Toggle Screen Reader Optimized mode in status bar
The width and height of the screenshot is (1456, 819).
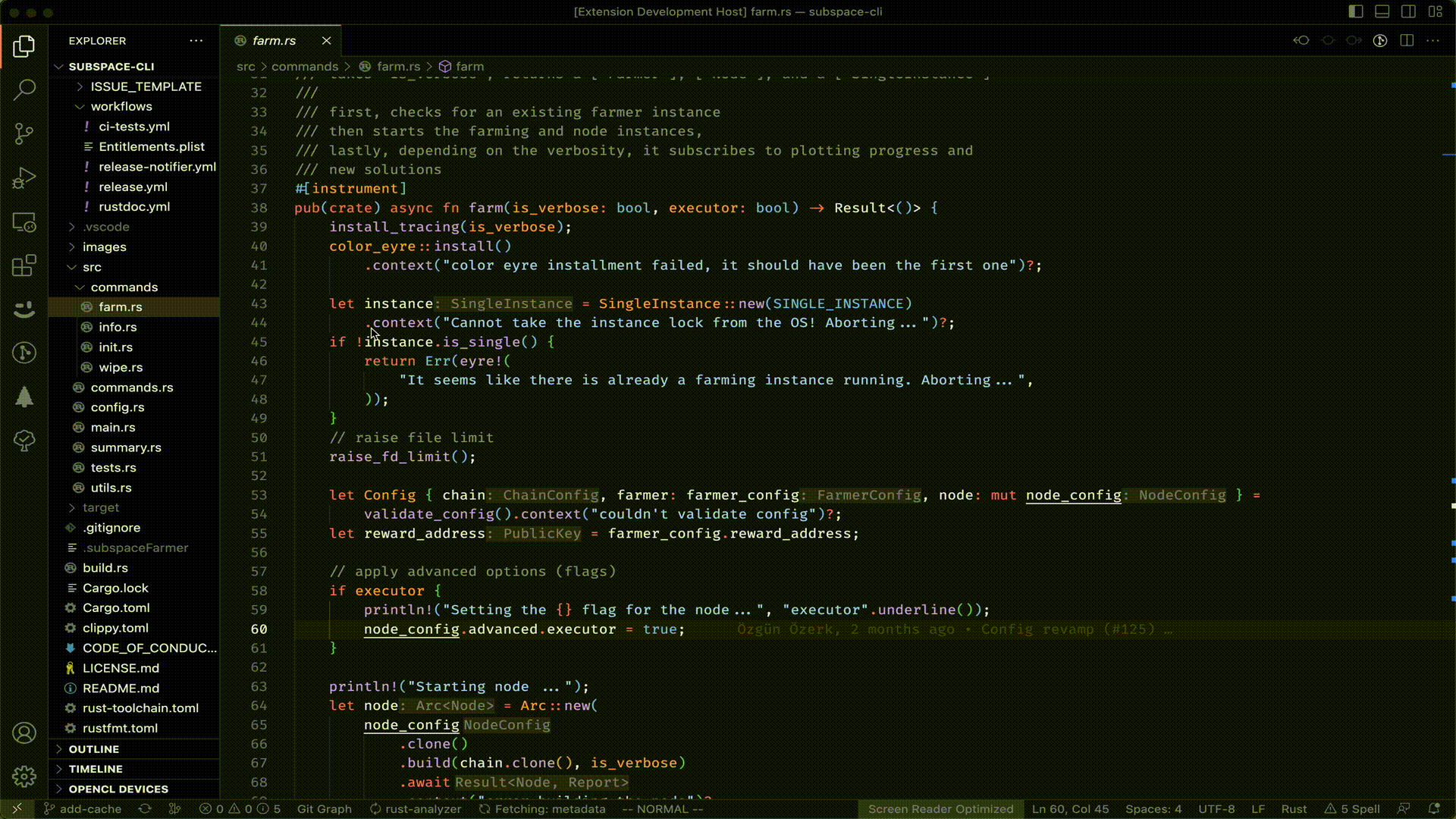click(941, 809)
